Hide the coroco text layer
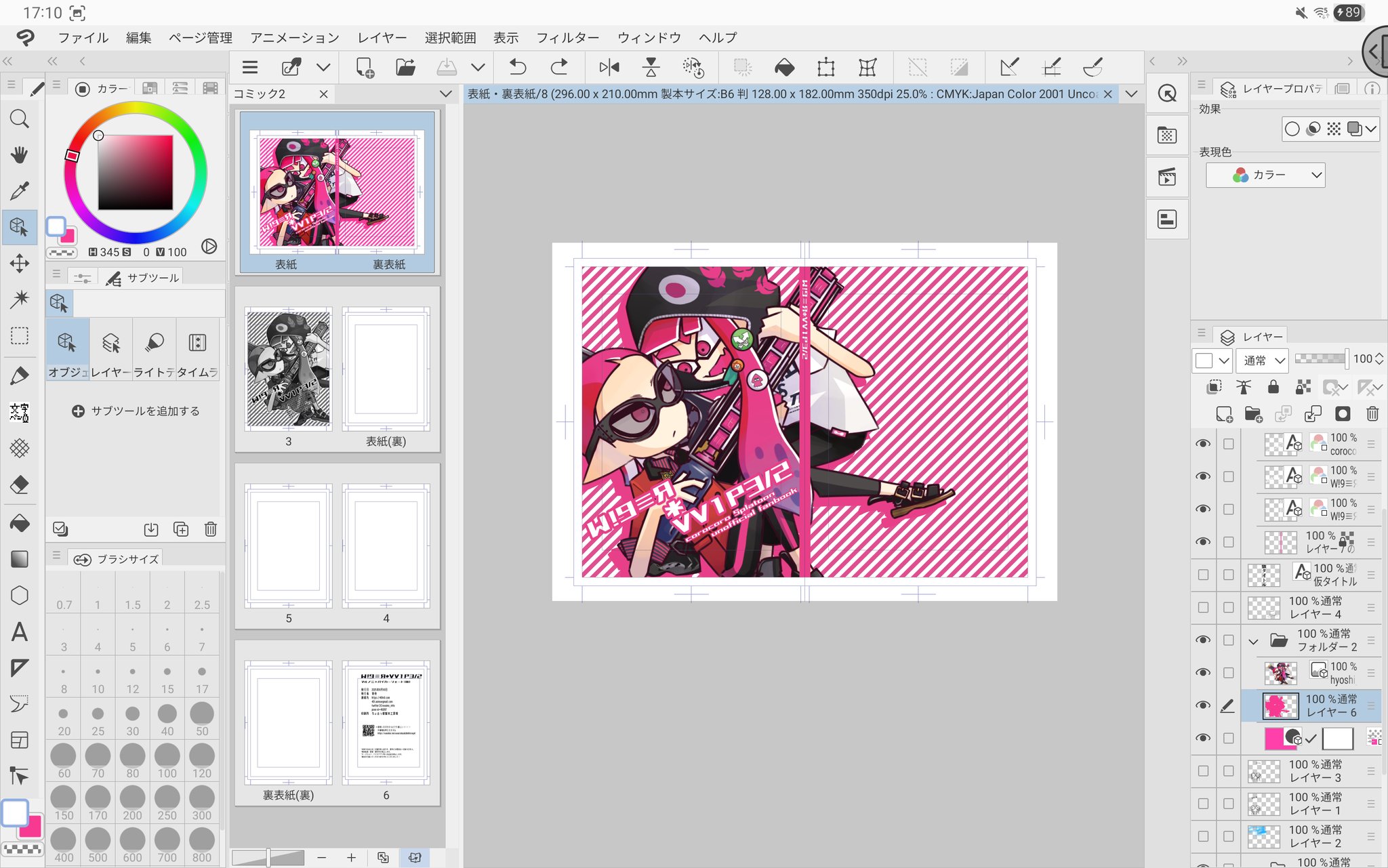Viewport: 1388px width, 868px height. pyautogui.click(x=1203, y=444)
